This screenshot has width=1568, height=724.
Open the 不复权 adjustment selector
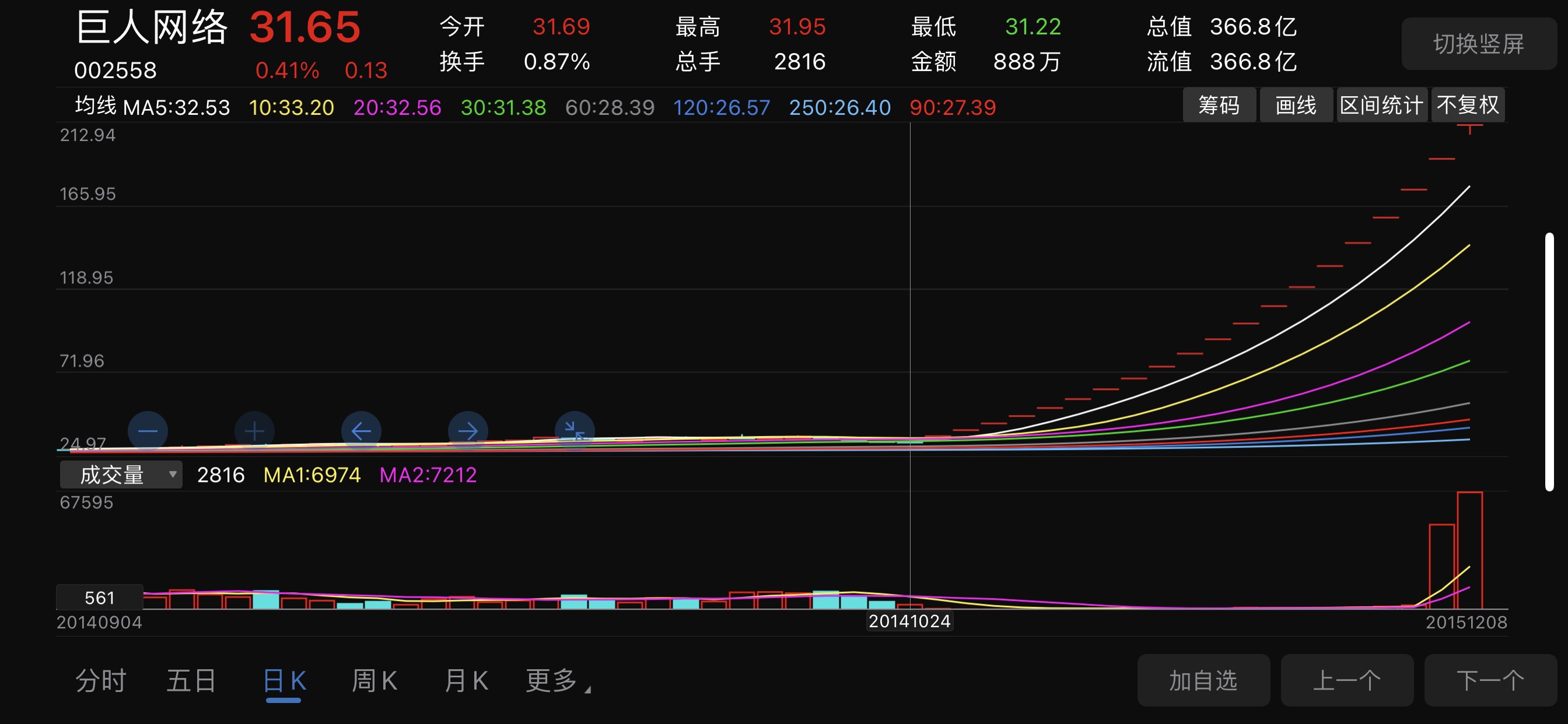point(1468,106)
